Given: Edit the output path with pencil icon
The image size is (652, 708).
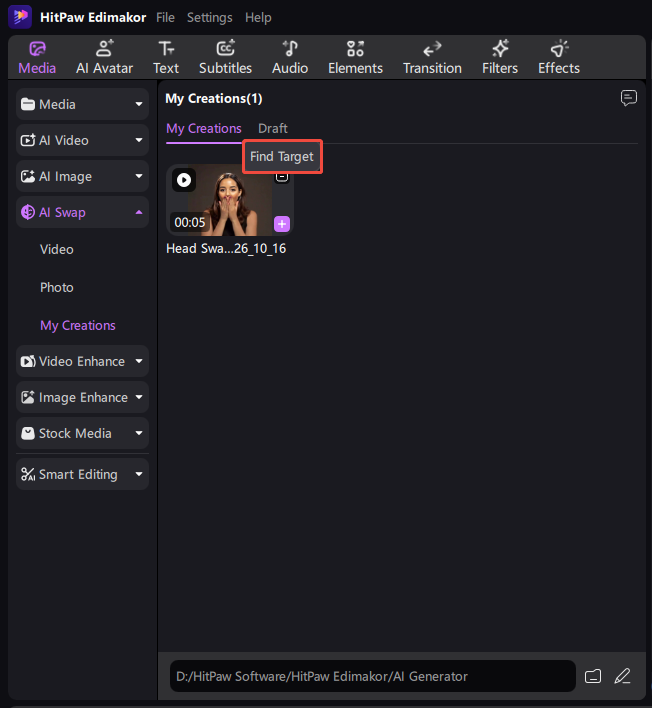Looking at the screenshot, I should pyautogui.click(x=623, y=676).
